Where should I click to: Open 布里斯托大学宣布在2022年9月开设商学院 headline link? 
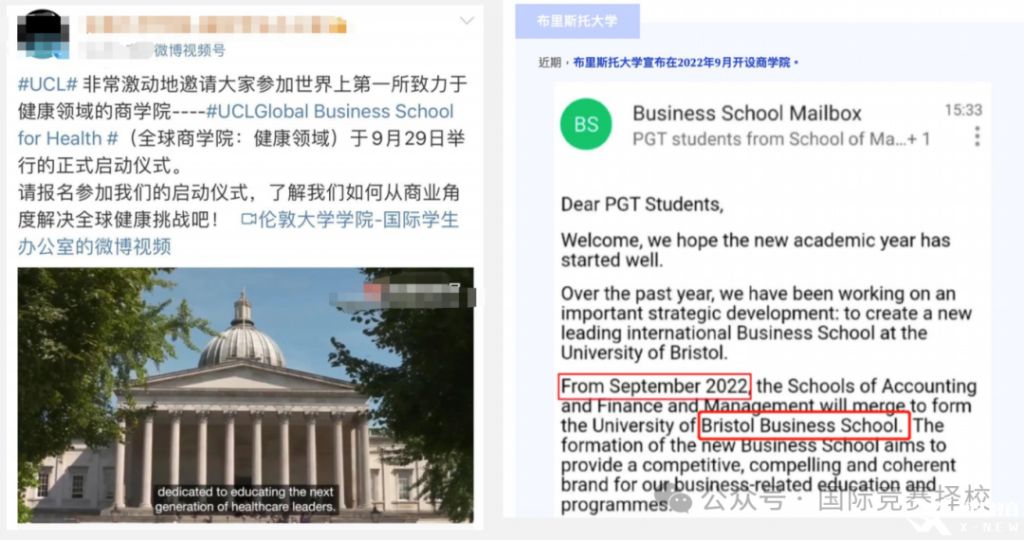pyautogui.click(x=682, y=63)
